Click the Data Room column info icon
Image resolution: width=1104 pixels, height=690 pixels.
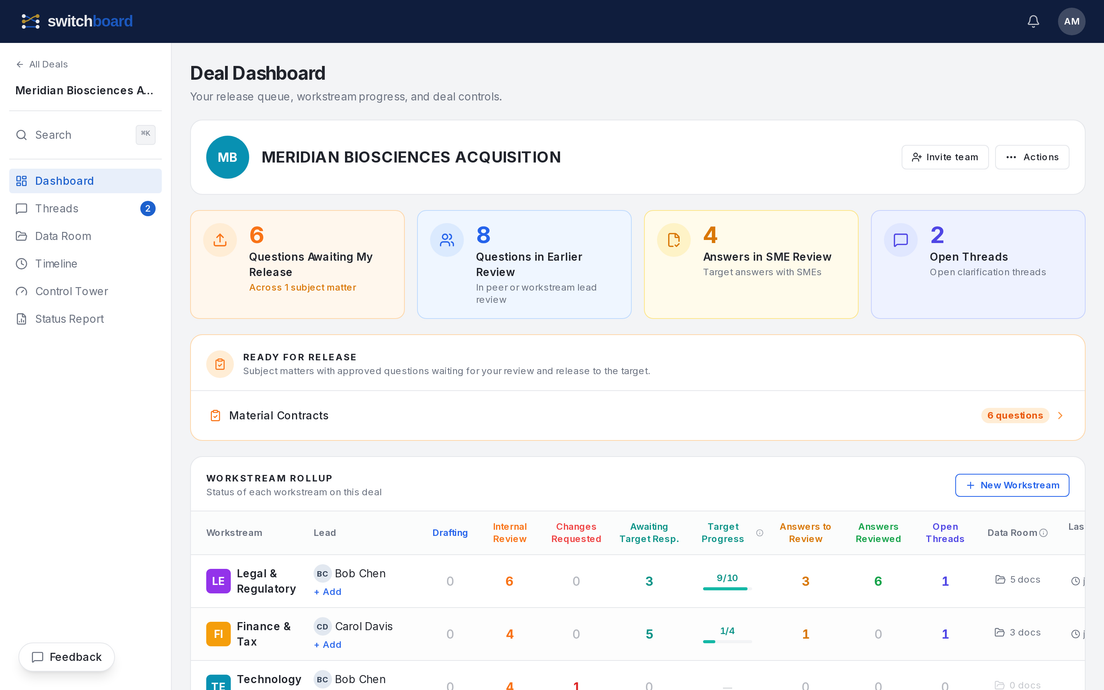[1043, 533]
